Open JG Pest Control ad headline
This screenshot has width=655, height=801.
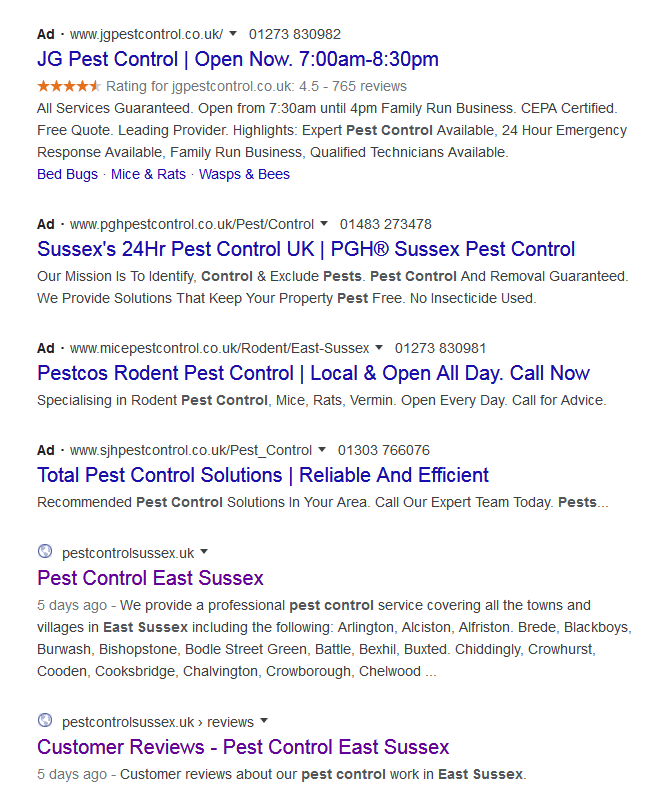point(237,59)
